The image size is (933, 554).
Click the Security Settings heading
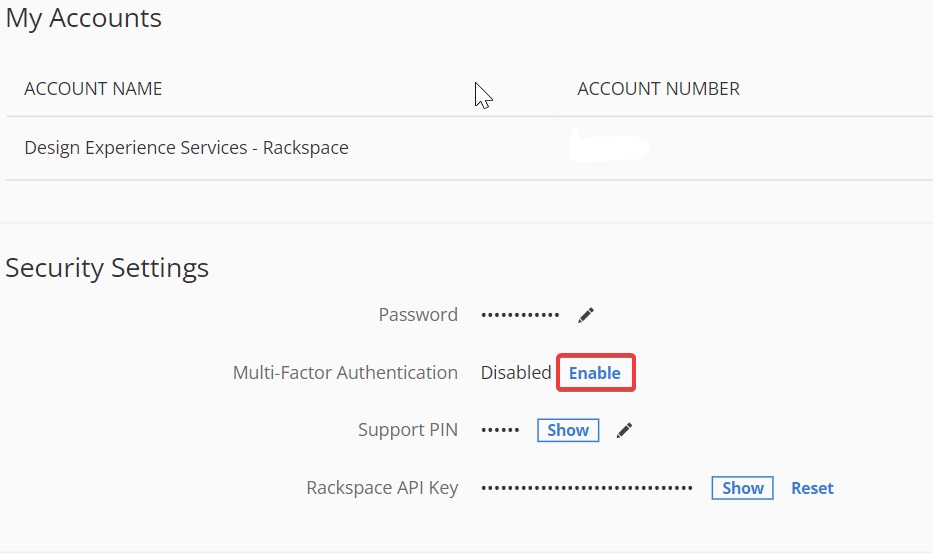pos(107,268)
